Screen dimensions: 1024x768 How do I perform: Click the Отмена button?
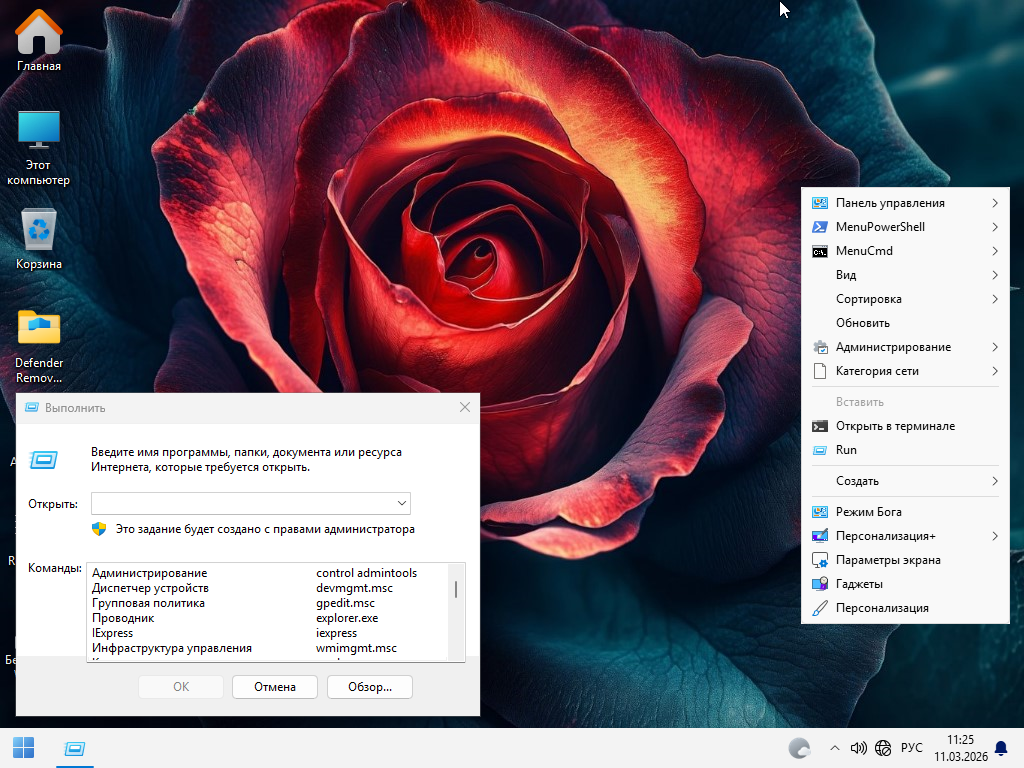point(274,687)
